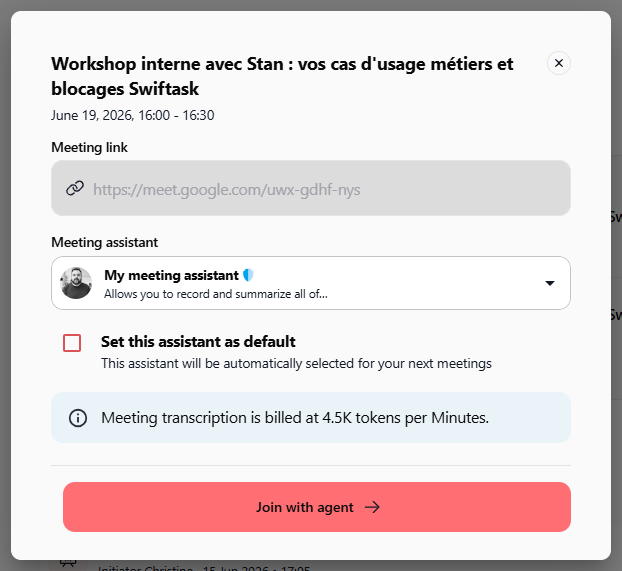
Task: Click the 'Meeting link' label
Action: coord(89,148)
